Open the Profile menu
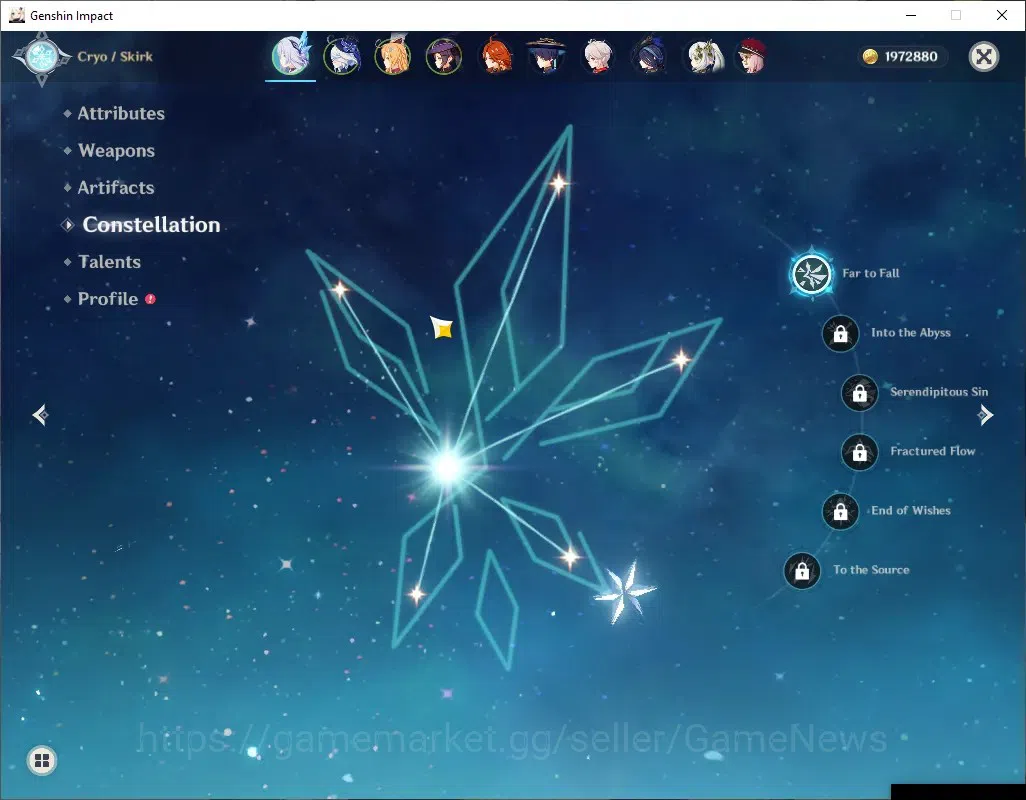 pyautogui.click(x=108, y=299)
